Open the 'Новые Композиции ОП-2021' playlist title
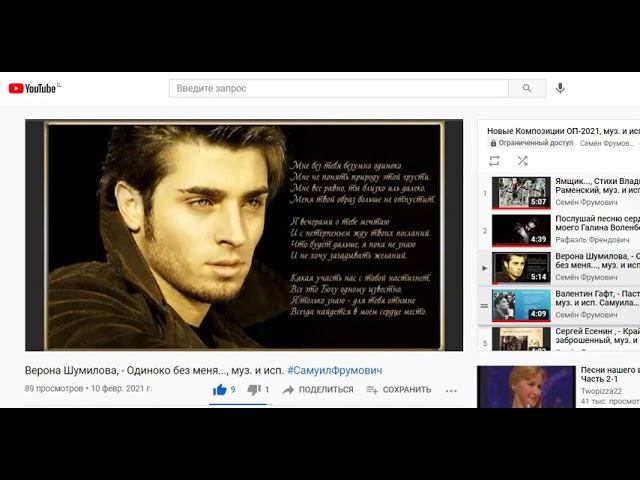 click(563, 131)
